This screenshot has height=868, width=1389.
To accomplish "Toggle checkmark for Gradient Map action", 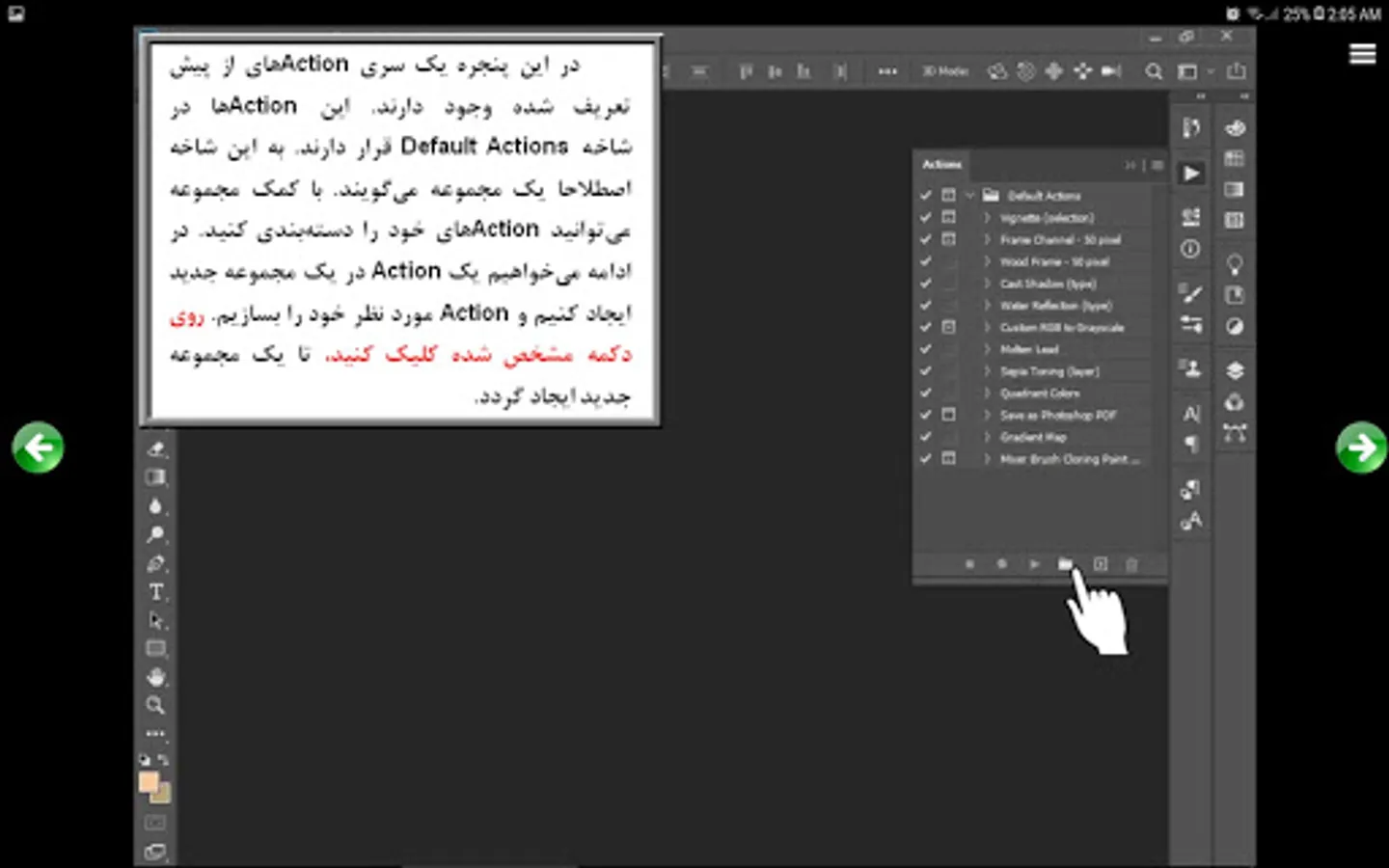I will (926, 437).
